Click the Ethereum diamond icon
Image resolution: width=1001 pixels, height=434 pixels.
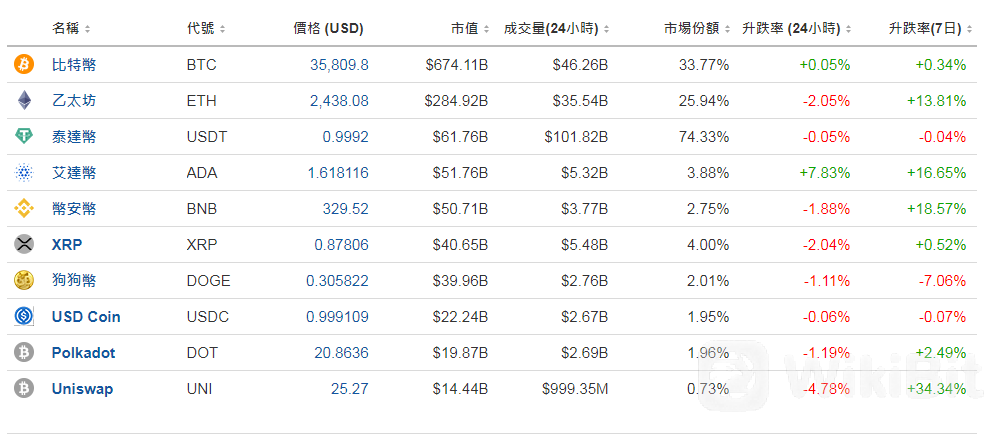(24, 100)
